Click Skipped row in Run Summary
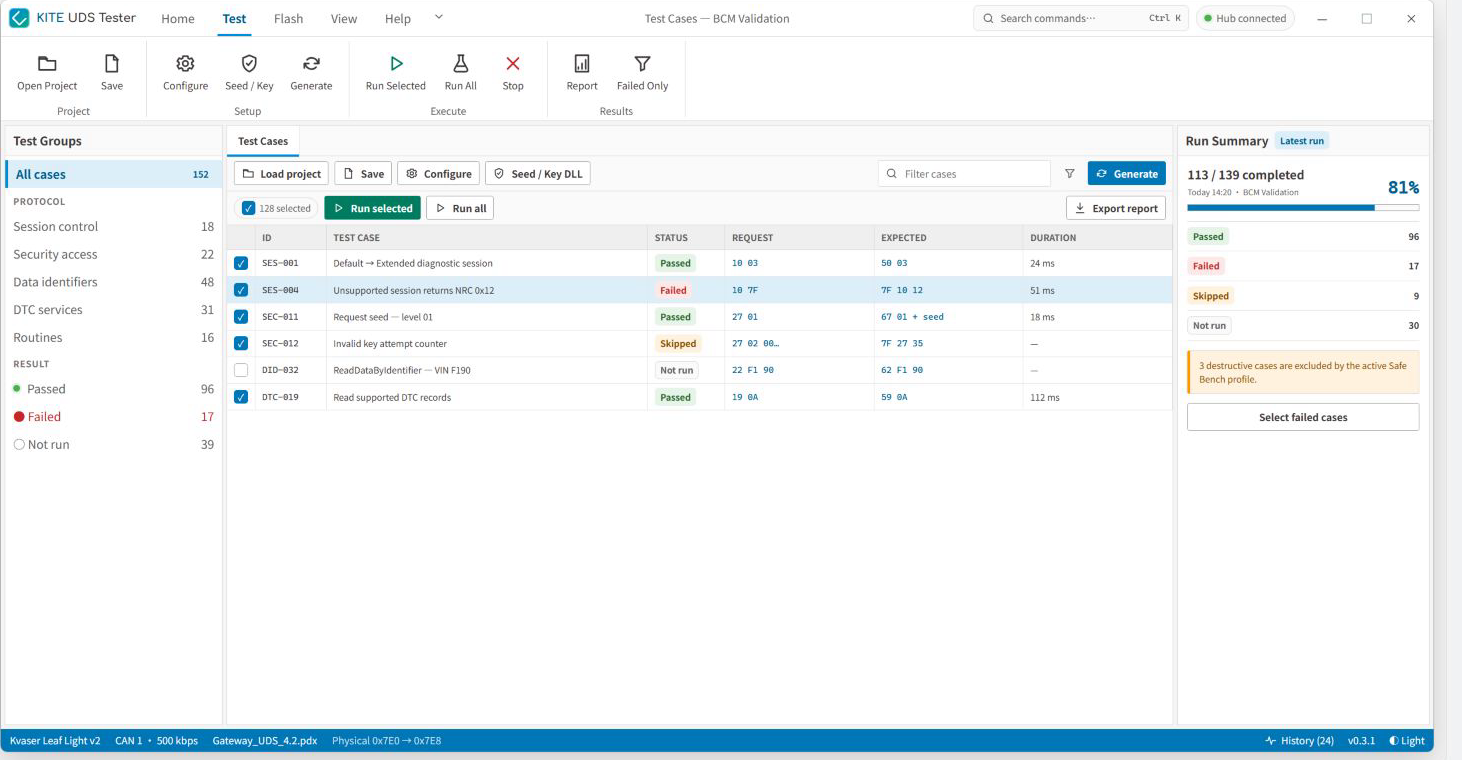Screen dimensions: 1462x760 (x=1303, y=296)
